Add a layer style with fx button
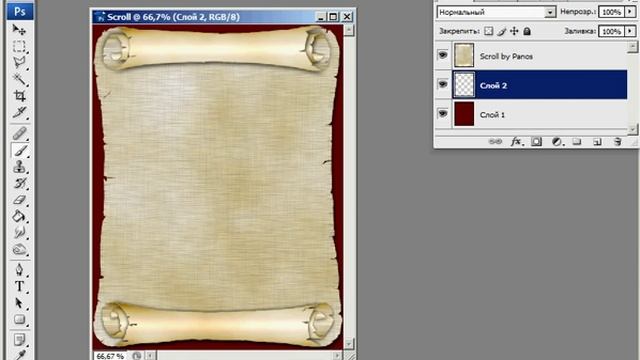Image resolution: width=640 pixels, height=360 pixels. 516,142
